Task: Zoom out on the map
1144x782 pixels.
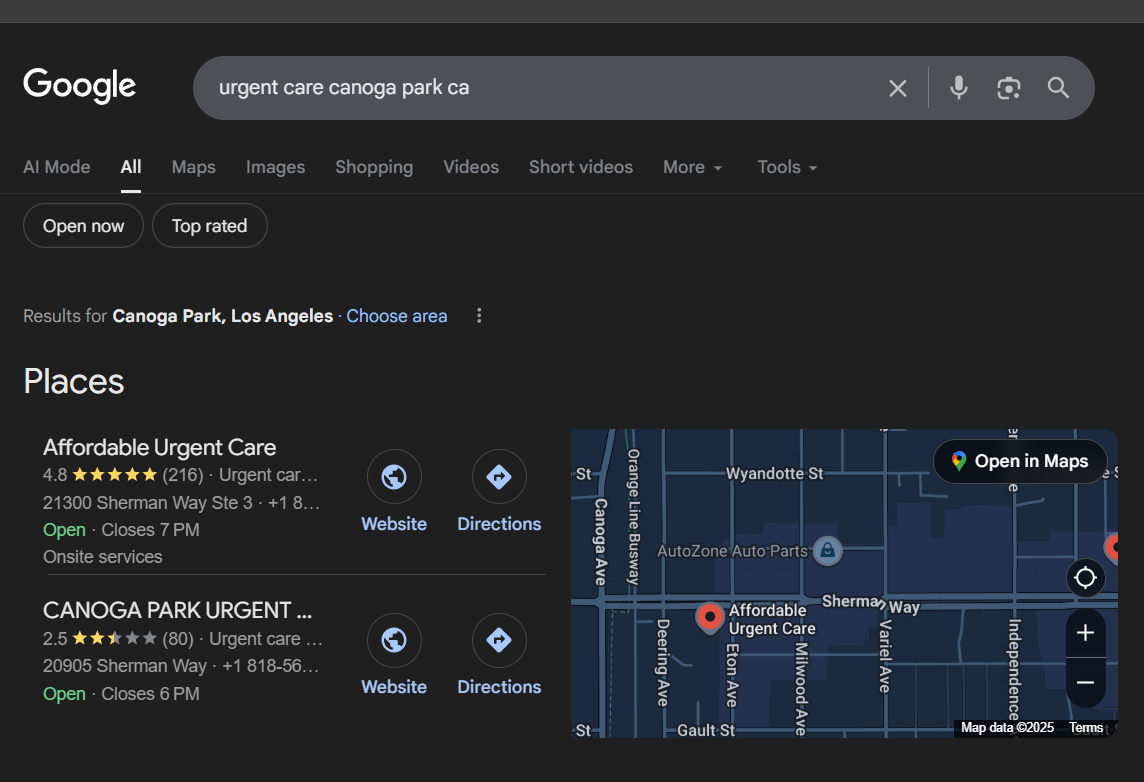Action: click(1086, 683)
